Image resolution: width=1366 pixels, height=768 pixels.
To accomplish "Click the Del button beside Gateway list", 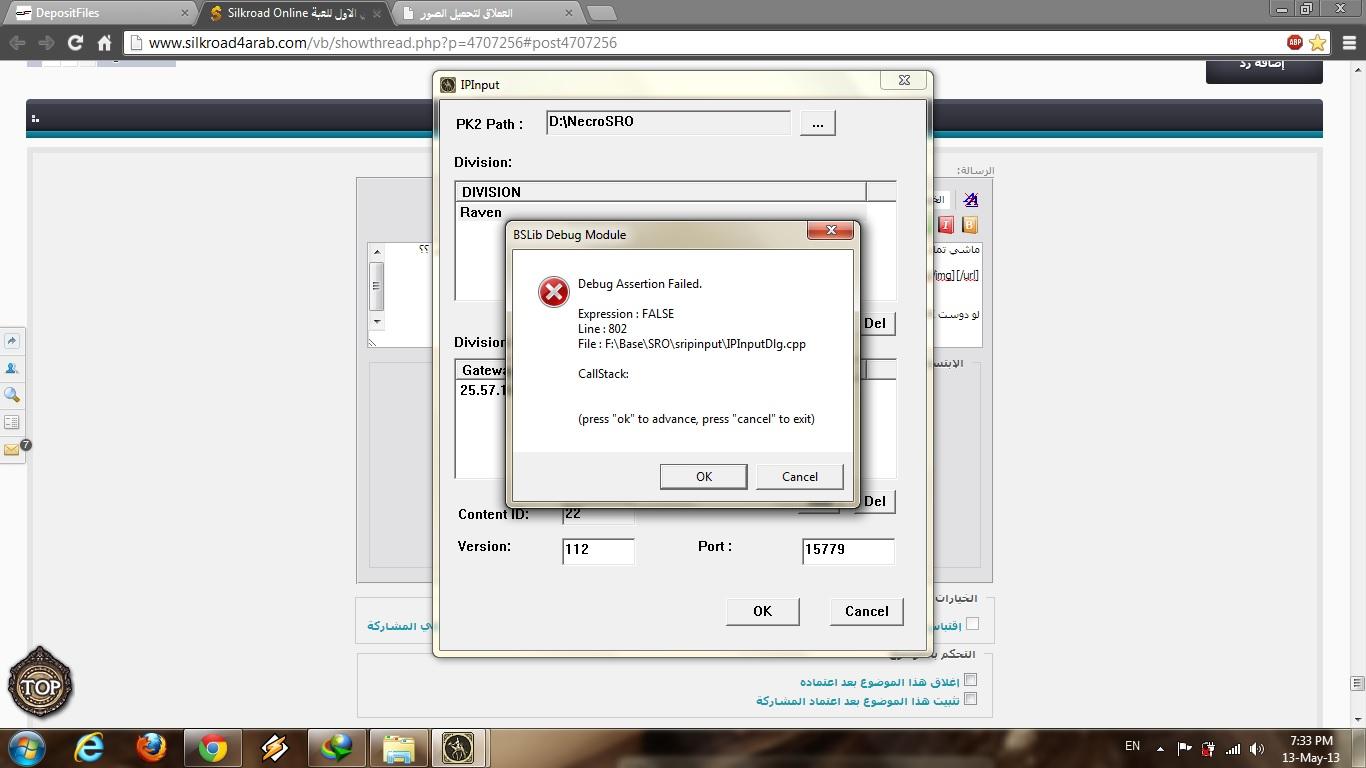I will [x=875, y=501].
